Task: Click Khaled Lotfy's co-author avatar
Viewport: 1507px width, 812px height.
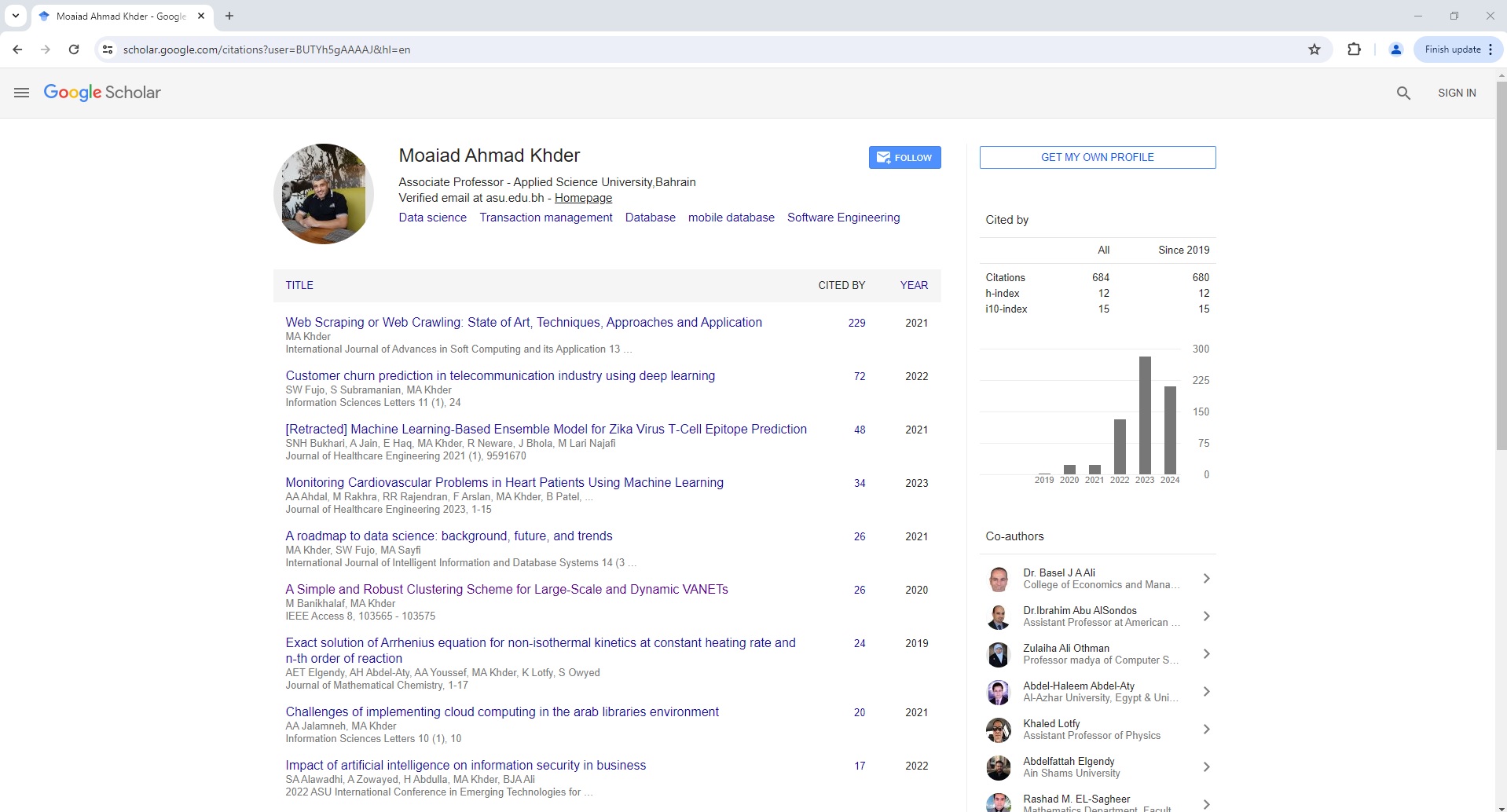Action: pos(999,730)
